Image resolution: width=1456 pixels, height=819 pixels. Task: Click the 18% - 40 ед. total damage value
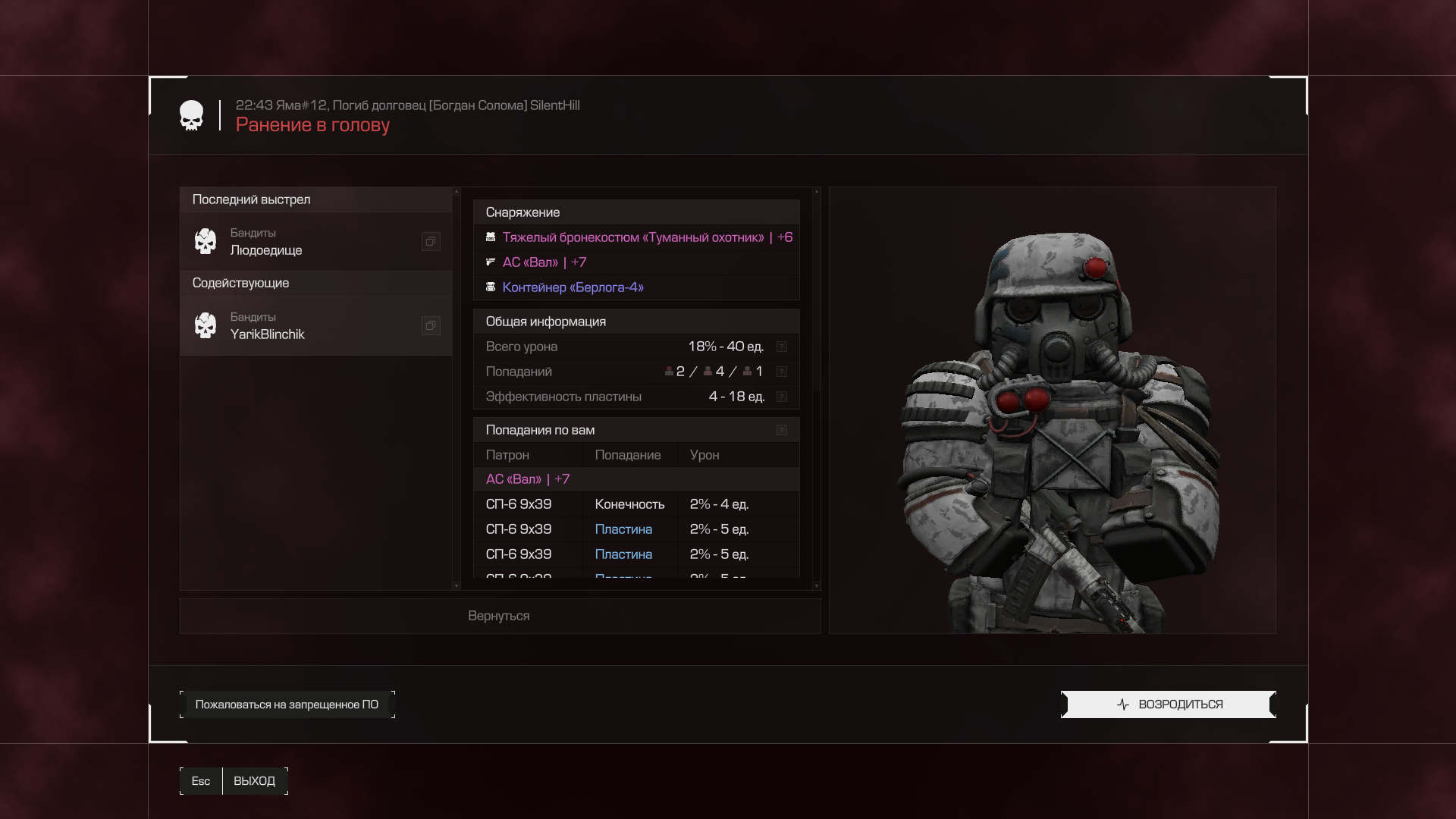[x=726, y=347]
